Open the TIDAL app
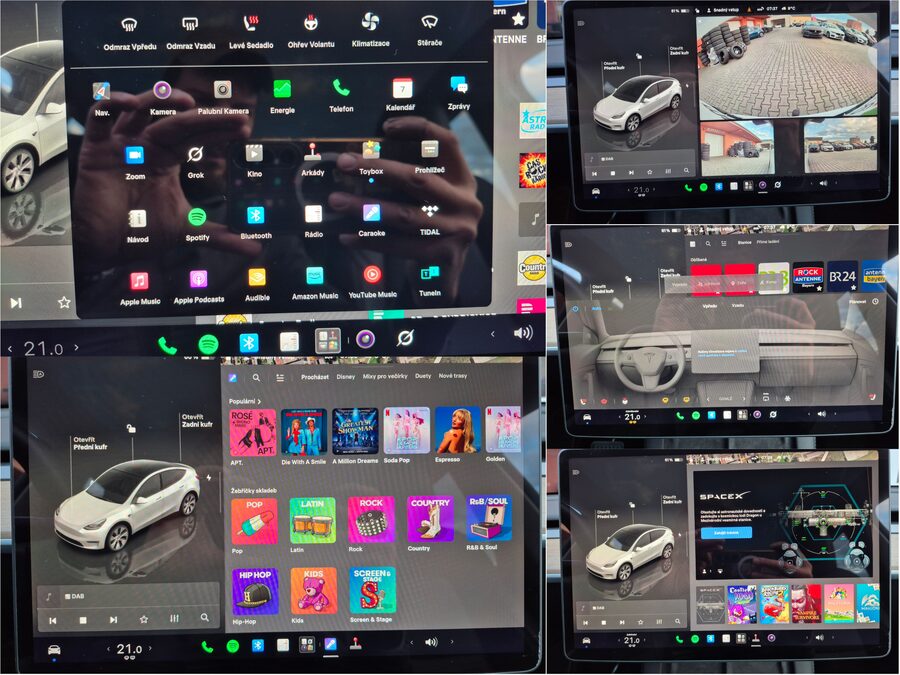The width and height of the screenshot is (900, 675). point(429,211)
